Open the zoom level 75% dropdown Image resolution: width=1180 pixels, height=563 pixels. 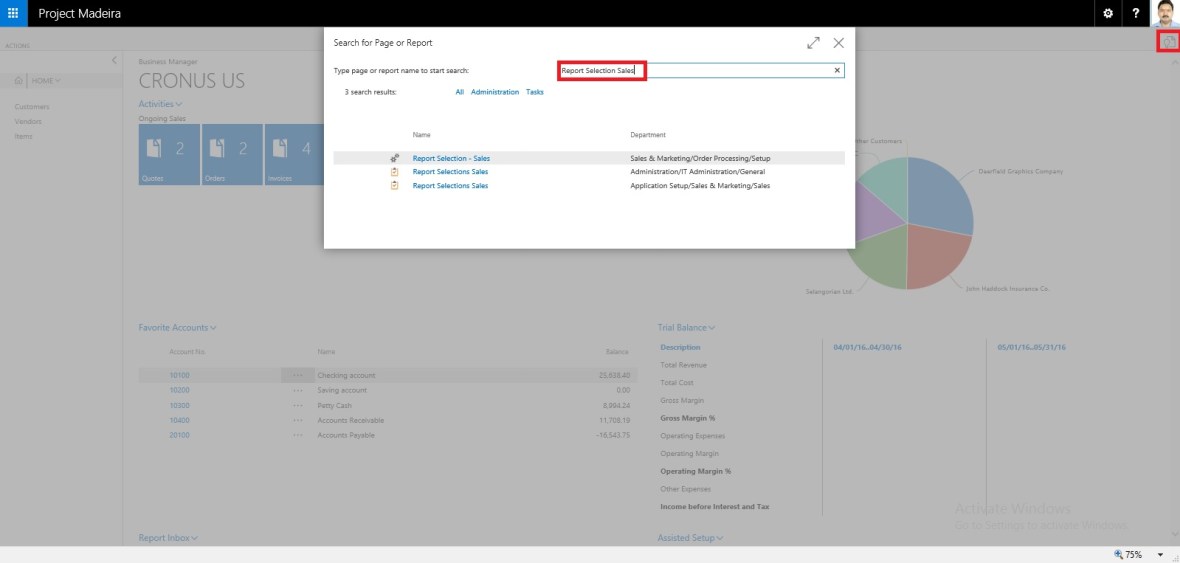(x=1160, y=554)
